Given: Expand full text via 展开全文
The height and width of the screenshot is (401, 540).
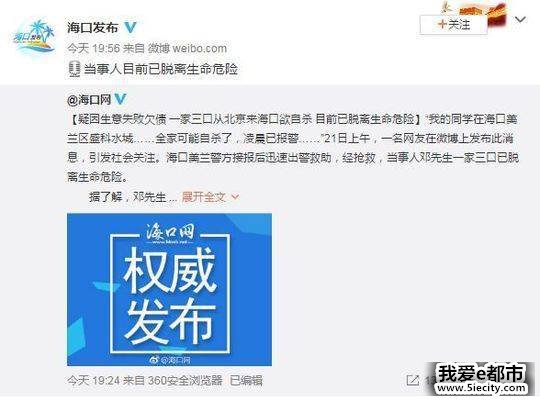Looking at the screenshot, I should (204, 197).
